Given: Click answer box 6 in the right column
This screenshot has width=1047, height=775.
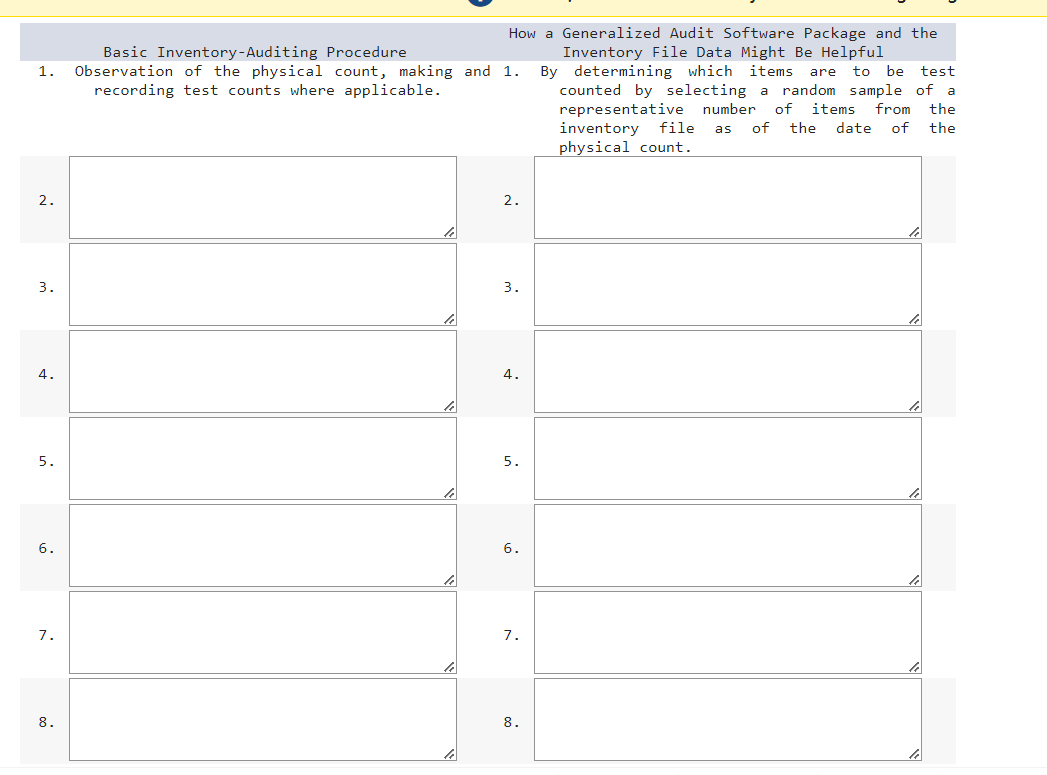Looking at the screenshot, I should [727, 543].
